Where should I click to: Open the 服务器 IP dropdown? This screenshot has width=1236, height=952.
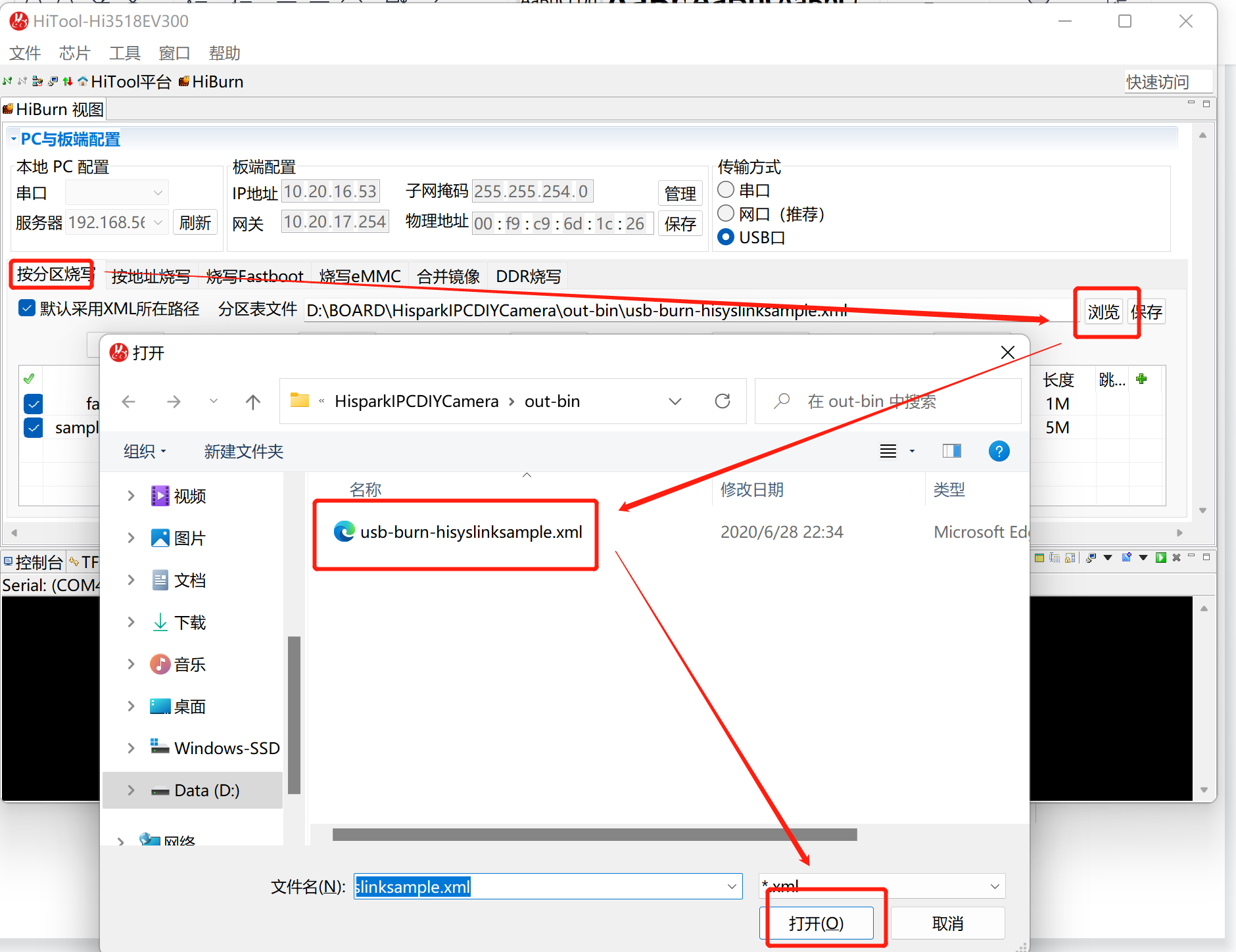click(158, 223)
